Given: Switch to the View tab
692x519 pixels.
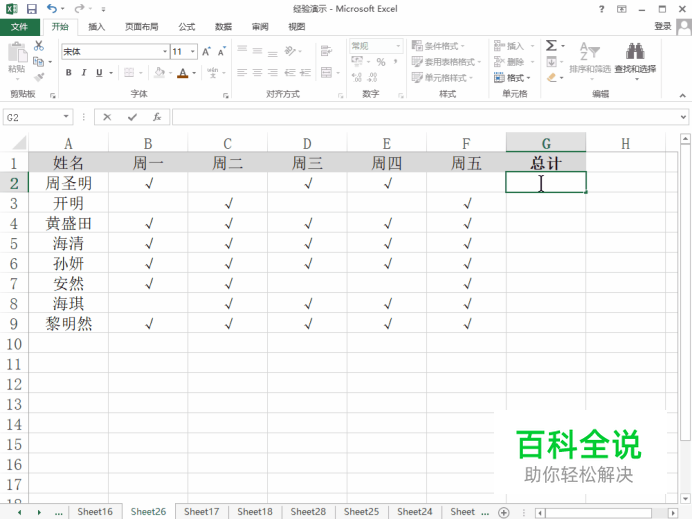Looking at the screenshot, I should (297, 27).
